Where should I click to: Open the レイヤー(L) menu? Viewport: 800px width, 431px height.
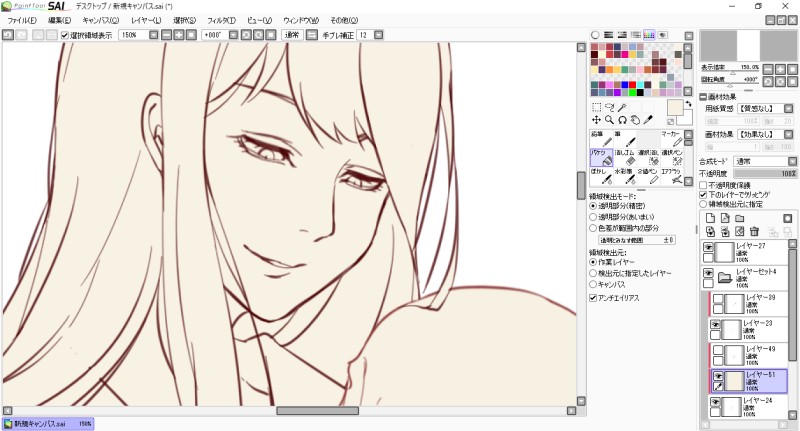click(x=146, y=20)
